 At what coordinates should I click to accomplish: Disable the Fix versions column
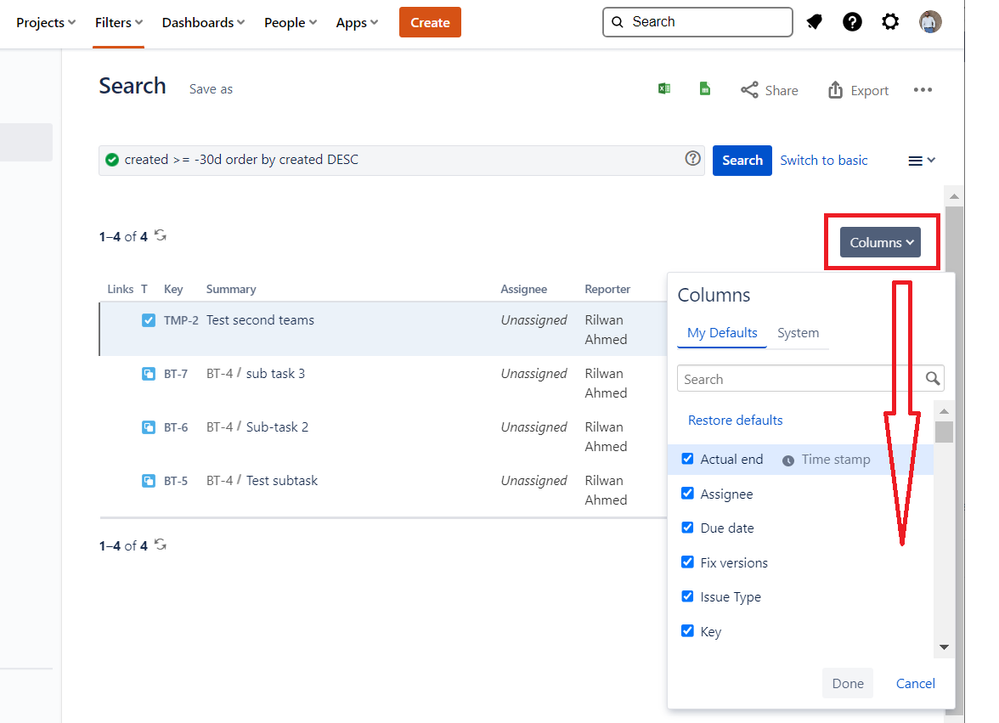pos(688,562)
